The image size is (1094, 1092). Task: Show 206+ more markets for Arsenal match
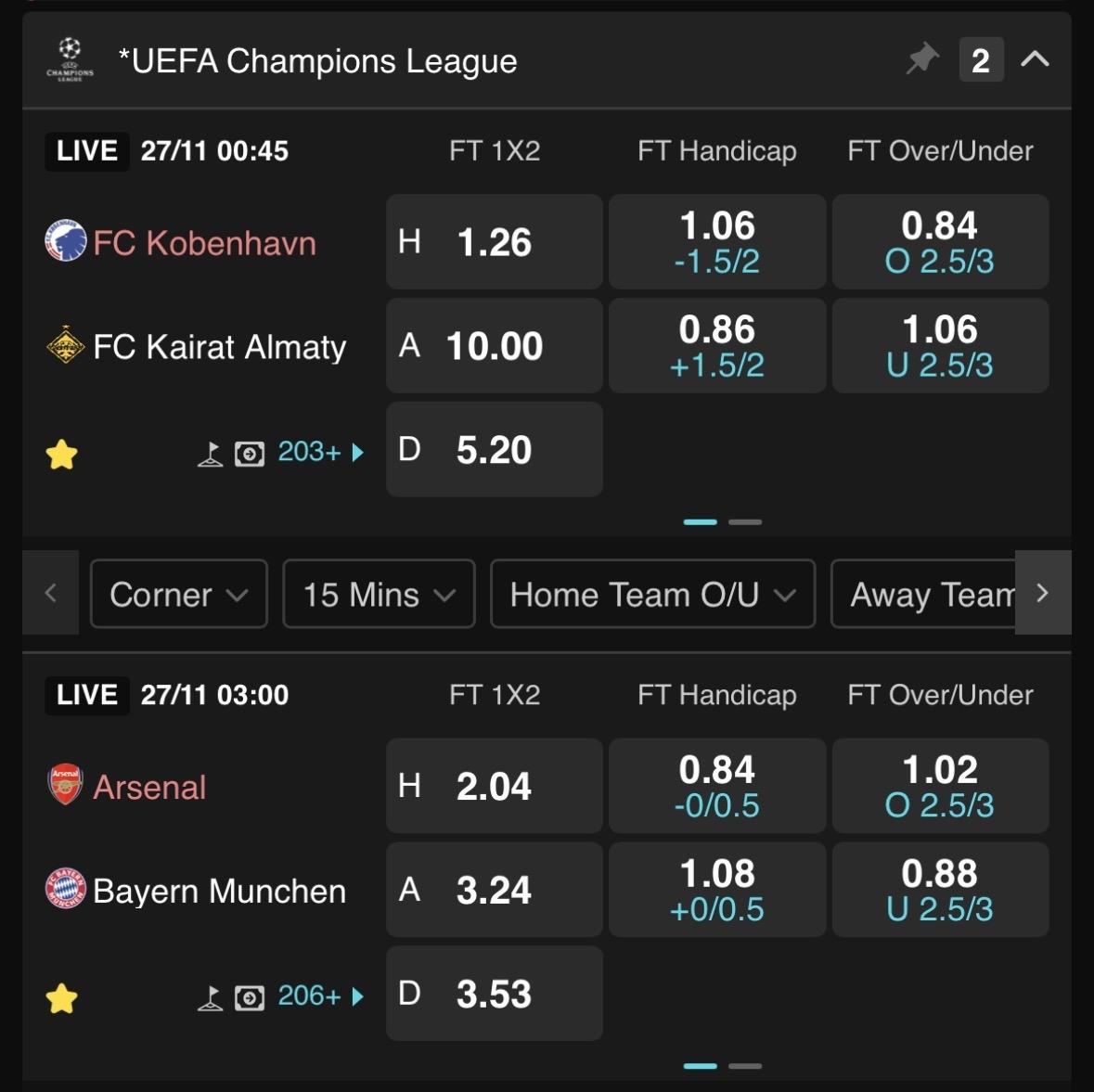(x=320, y=997)
